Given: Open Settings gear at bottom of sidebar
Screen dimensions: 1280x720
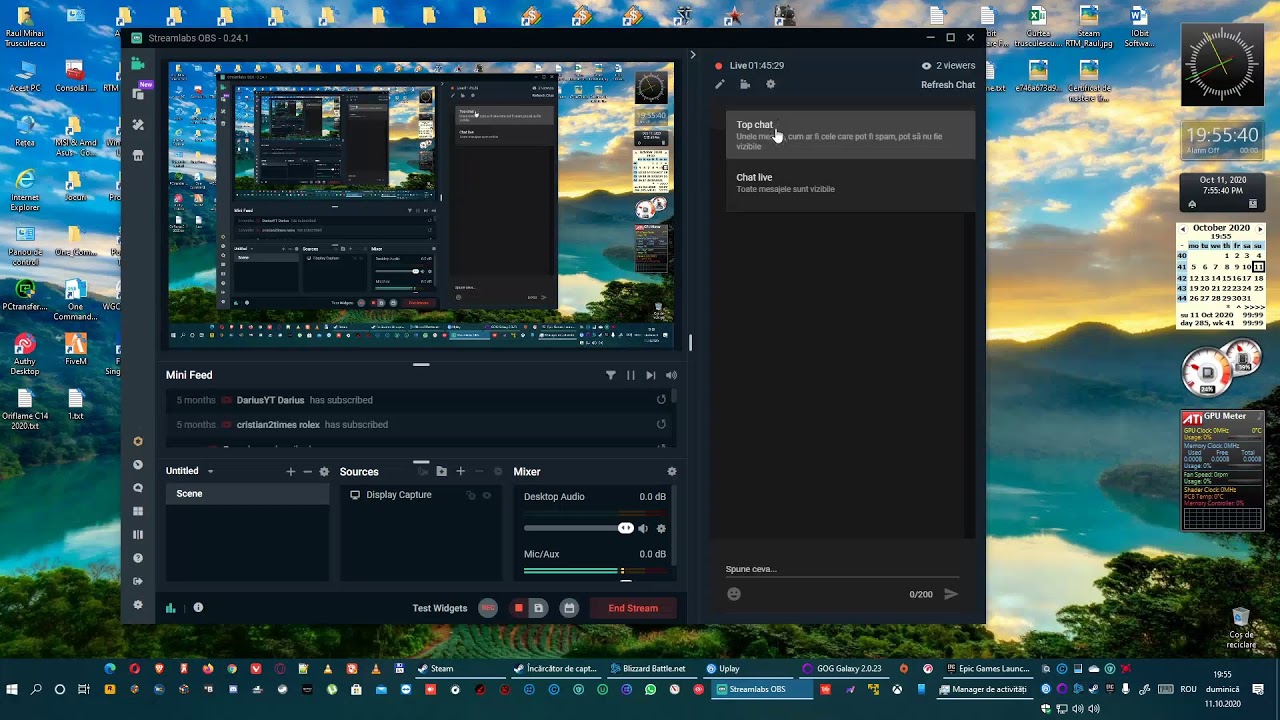Looking at the screenshot, I should 138,605.
